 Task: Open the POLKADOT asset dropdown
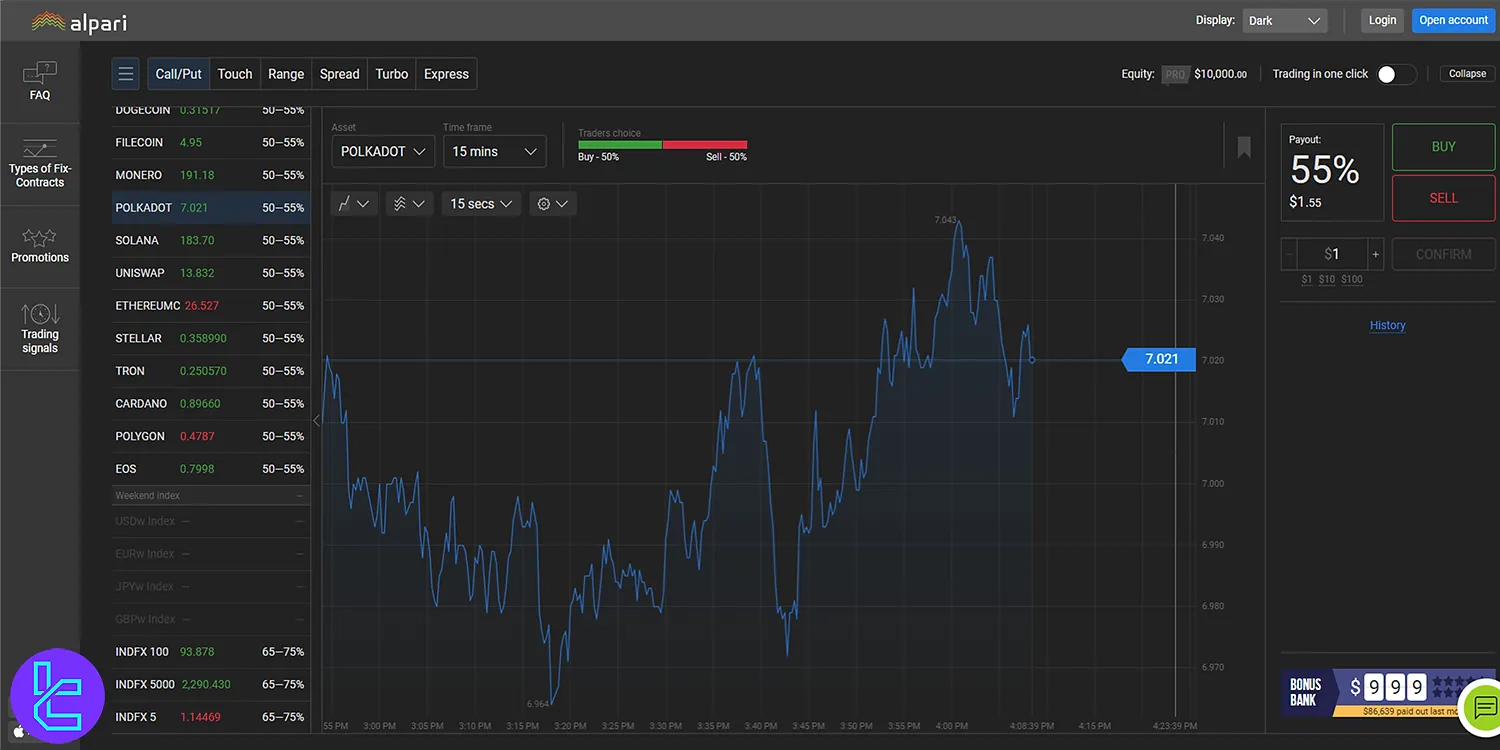(383, 151)
